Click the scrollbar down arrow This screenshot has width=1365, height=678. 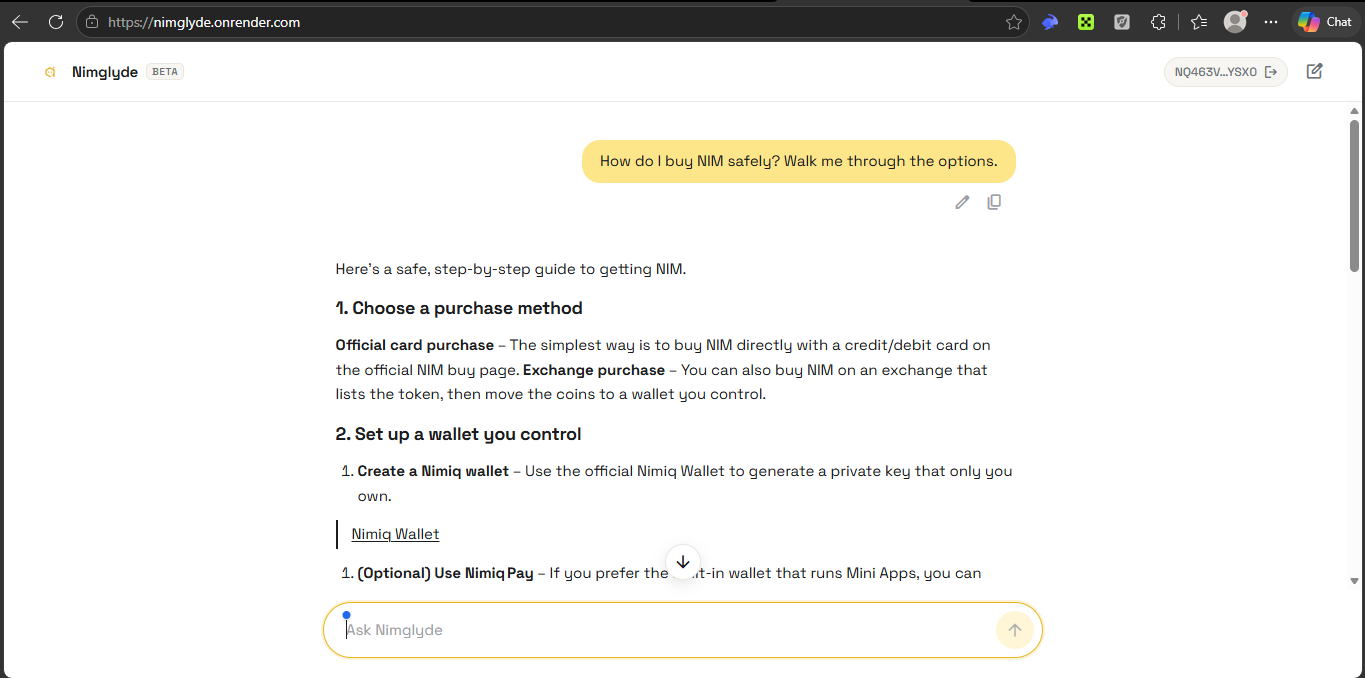[x=1355, y=580]
